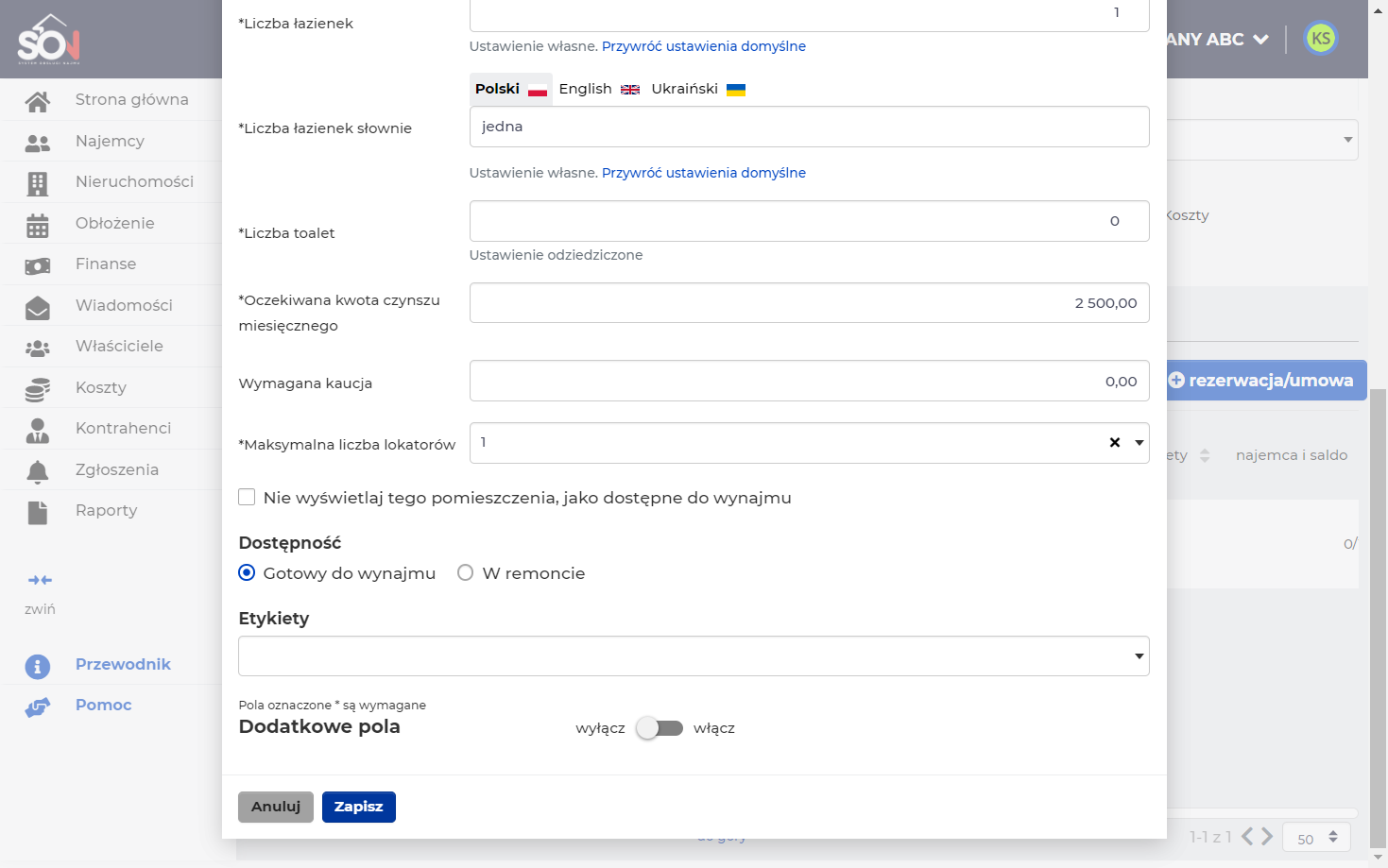The height and width of the screenshot is (868, 1388).
Task: Open the Etykiety dropdown
Action: tap(694, 656)
